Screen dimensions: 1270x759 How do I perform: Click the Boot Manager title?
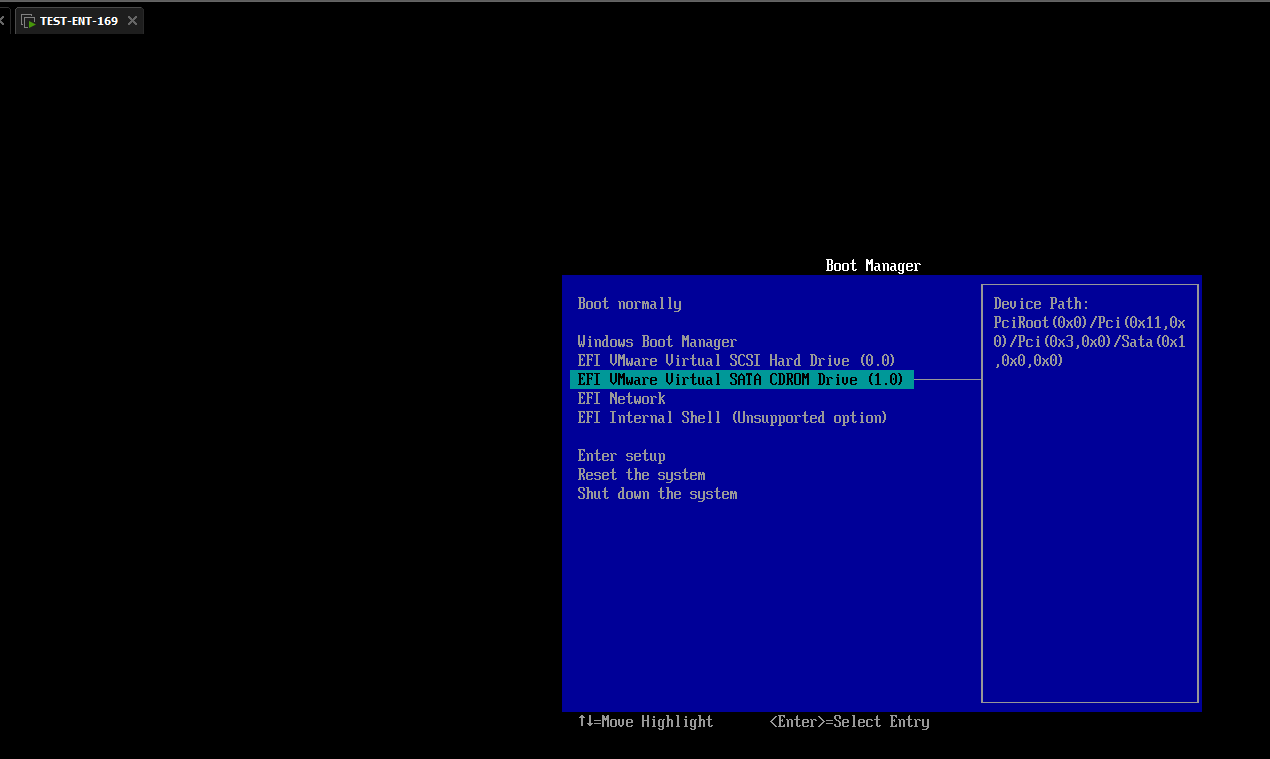coord(873,266)
